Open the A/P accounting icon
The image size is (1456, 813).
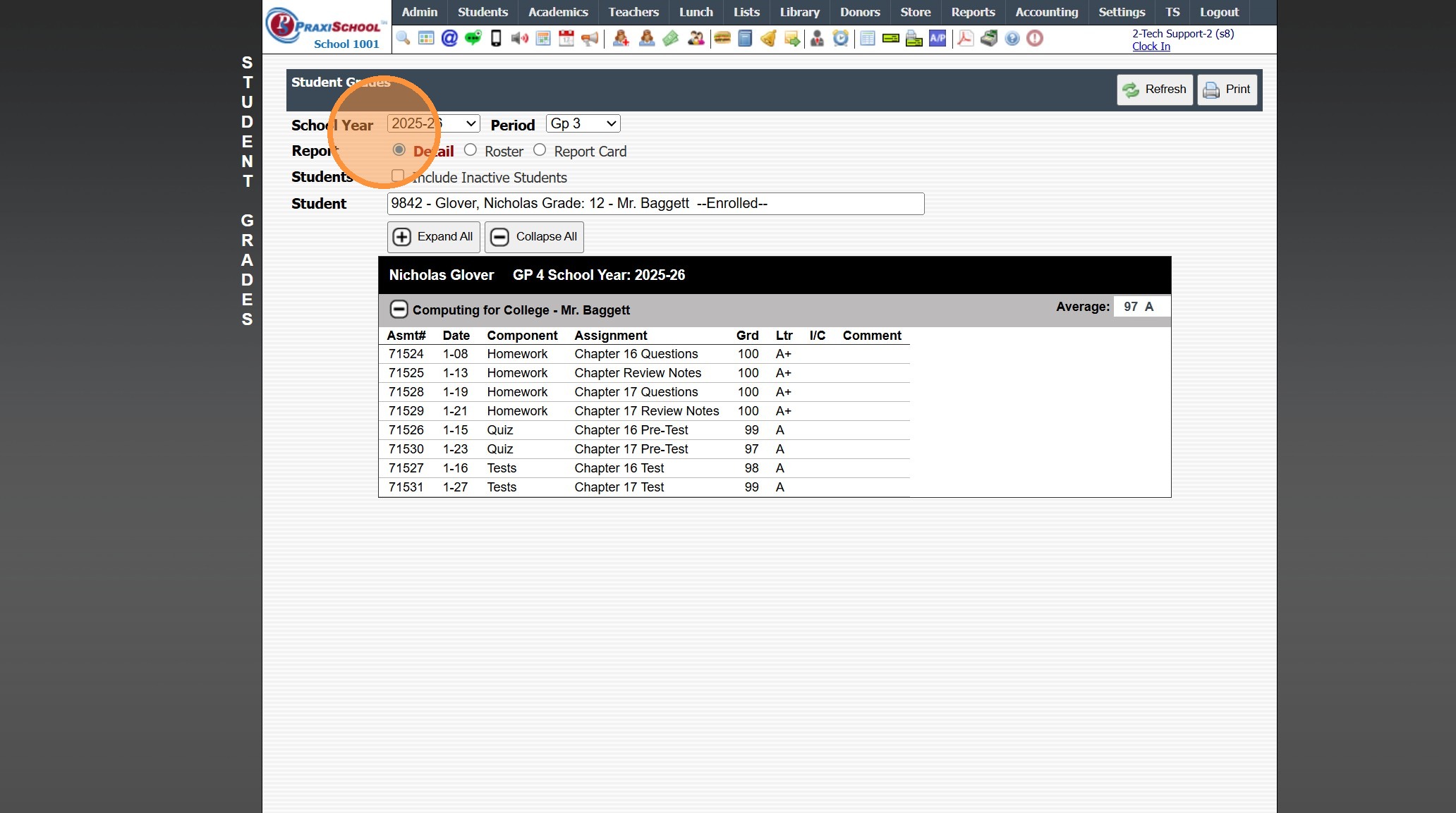[938, 38]
